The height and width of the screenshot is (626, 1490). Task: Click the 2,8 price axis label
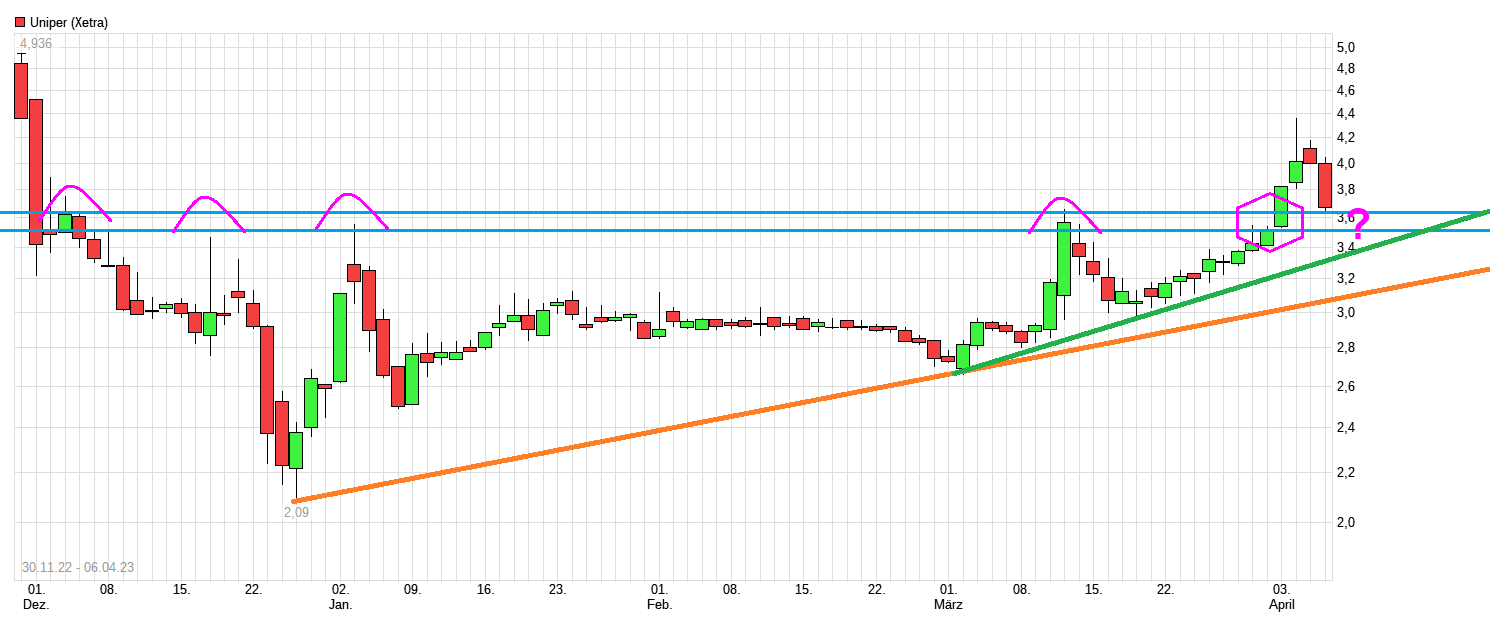[x=1345, y=347]
